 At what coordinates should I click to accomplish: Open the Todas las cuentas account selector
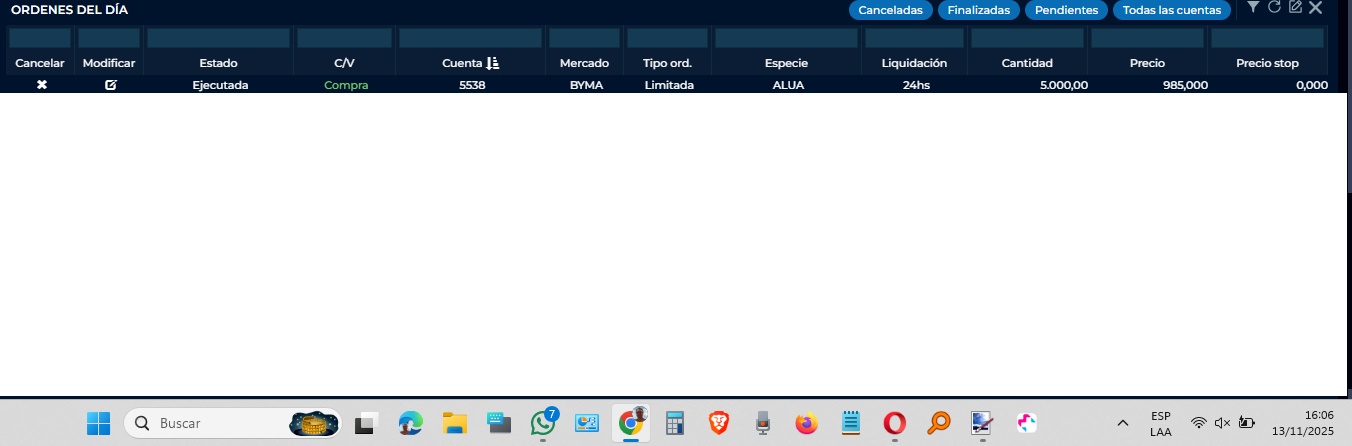click(x=1171, y=10)
